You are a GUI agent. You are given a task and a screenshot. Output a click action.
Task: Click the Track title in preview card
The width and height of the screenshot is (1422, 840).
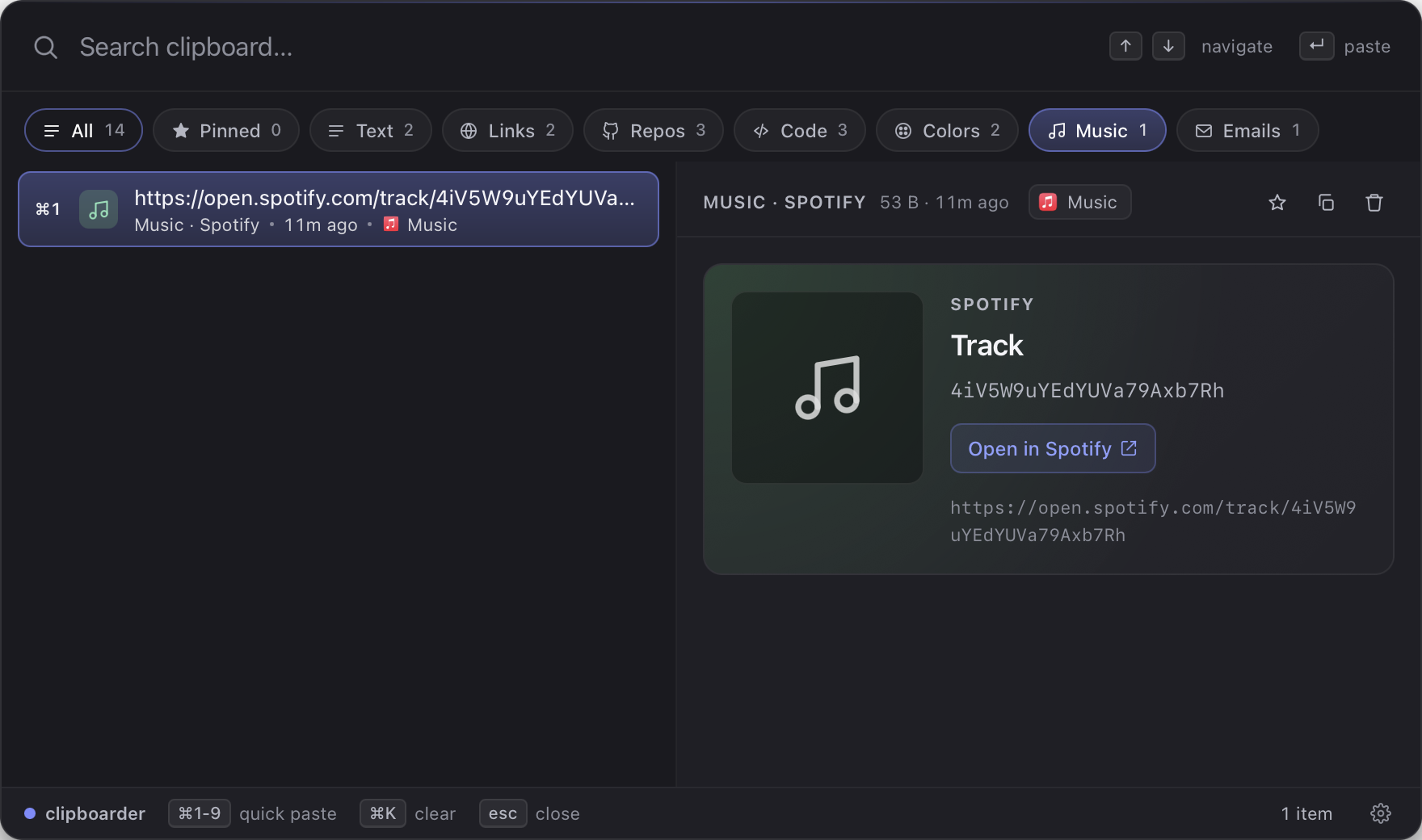point(987,346)
